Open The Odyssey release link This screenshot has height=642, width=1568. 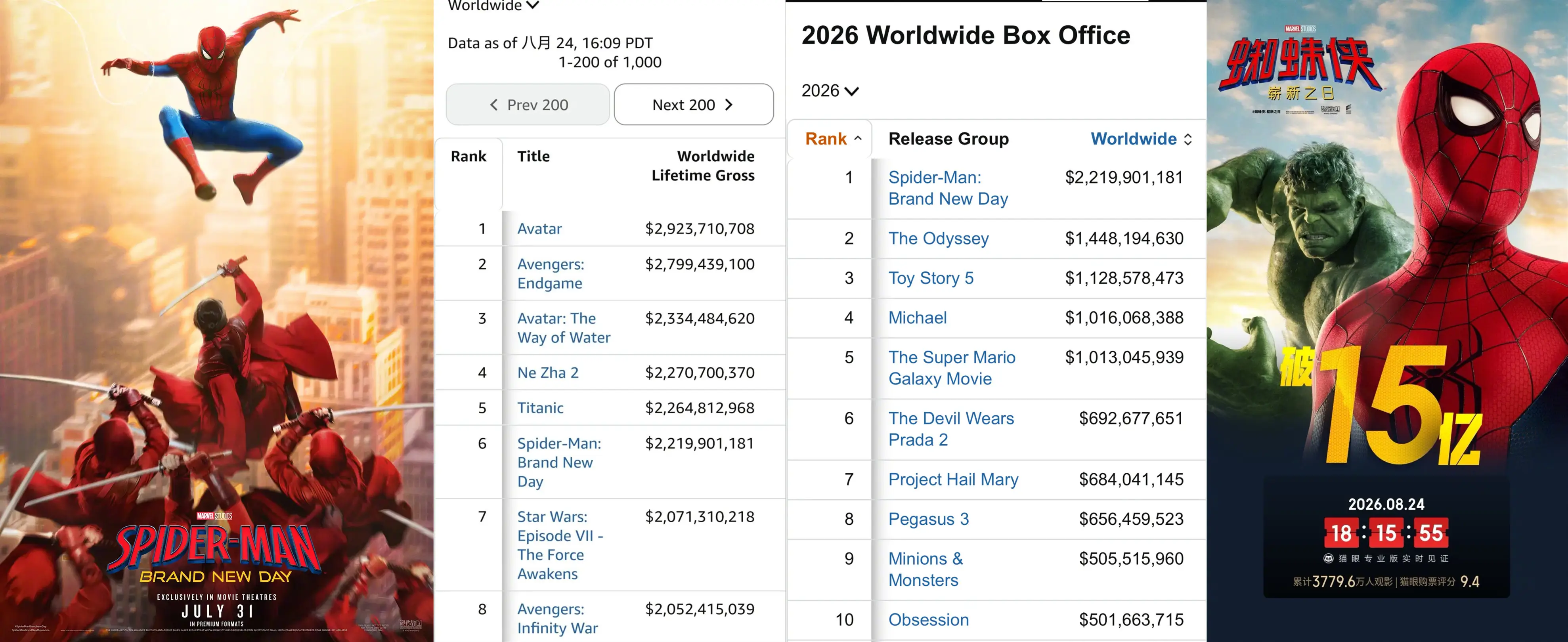(938, 239)
